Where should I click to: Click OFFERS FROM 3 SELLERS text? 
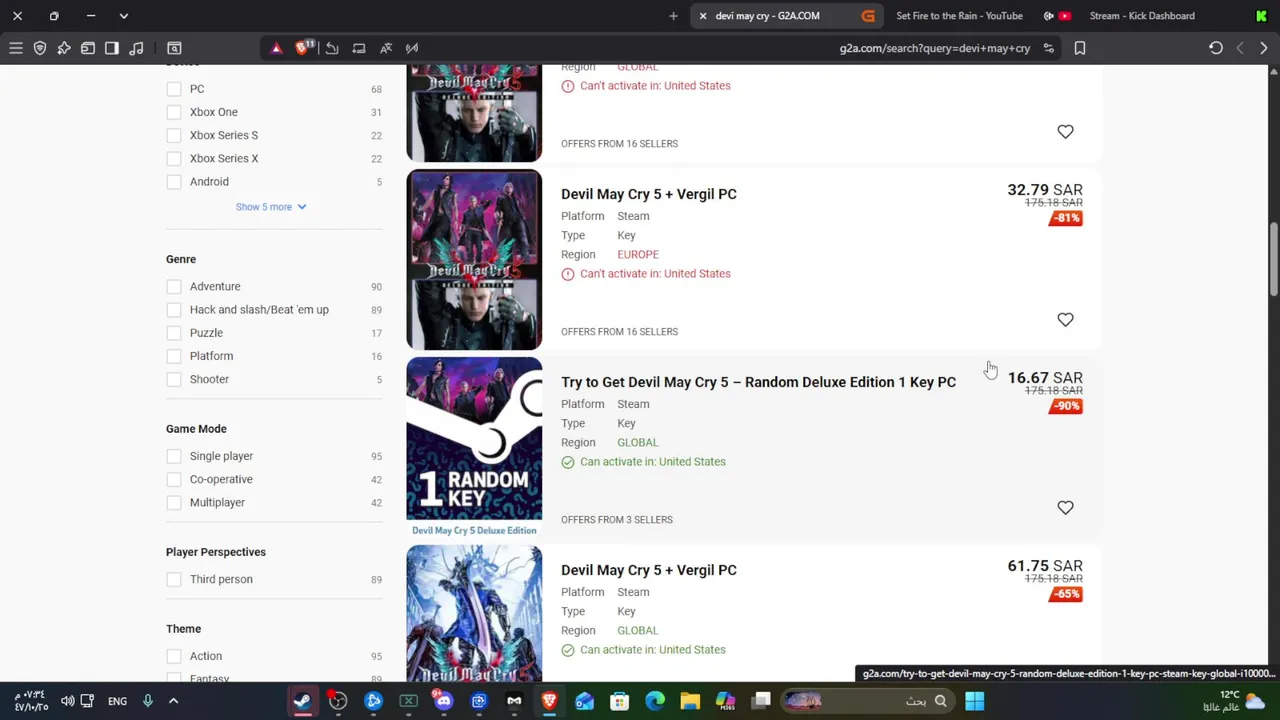click(x=616, y=520)
